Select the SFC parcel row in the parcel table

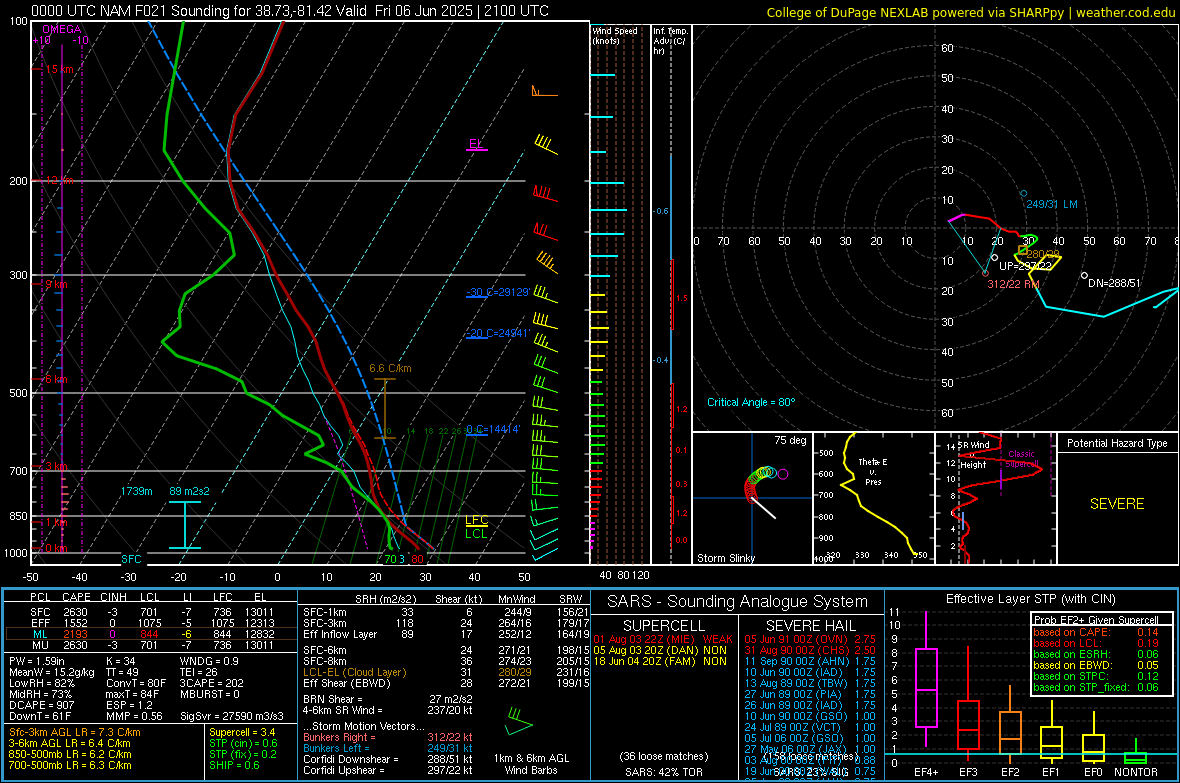pos(151,612)
